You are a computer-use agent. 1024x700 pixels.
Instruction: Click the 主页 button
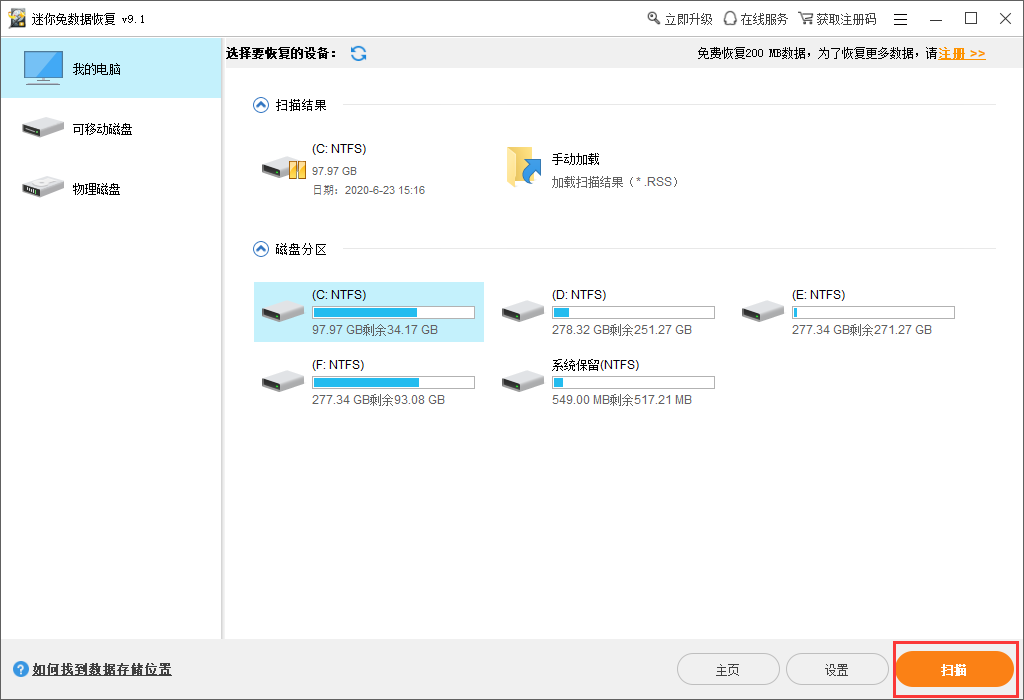tap(728, 669)
